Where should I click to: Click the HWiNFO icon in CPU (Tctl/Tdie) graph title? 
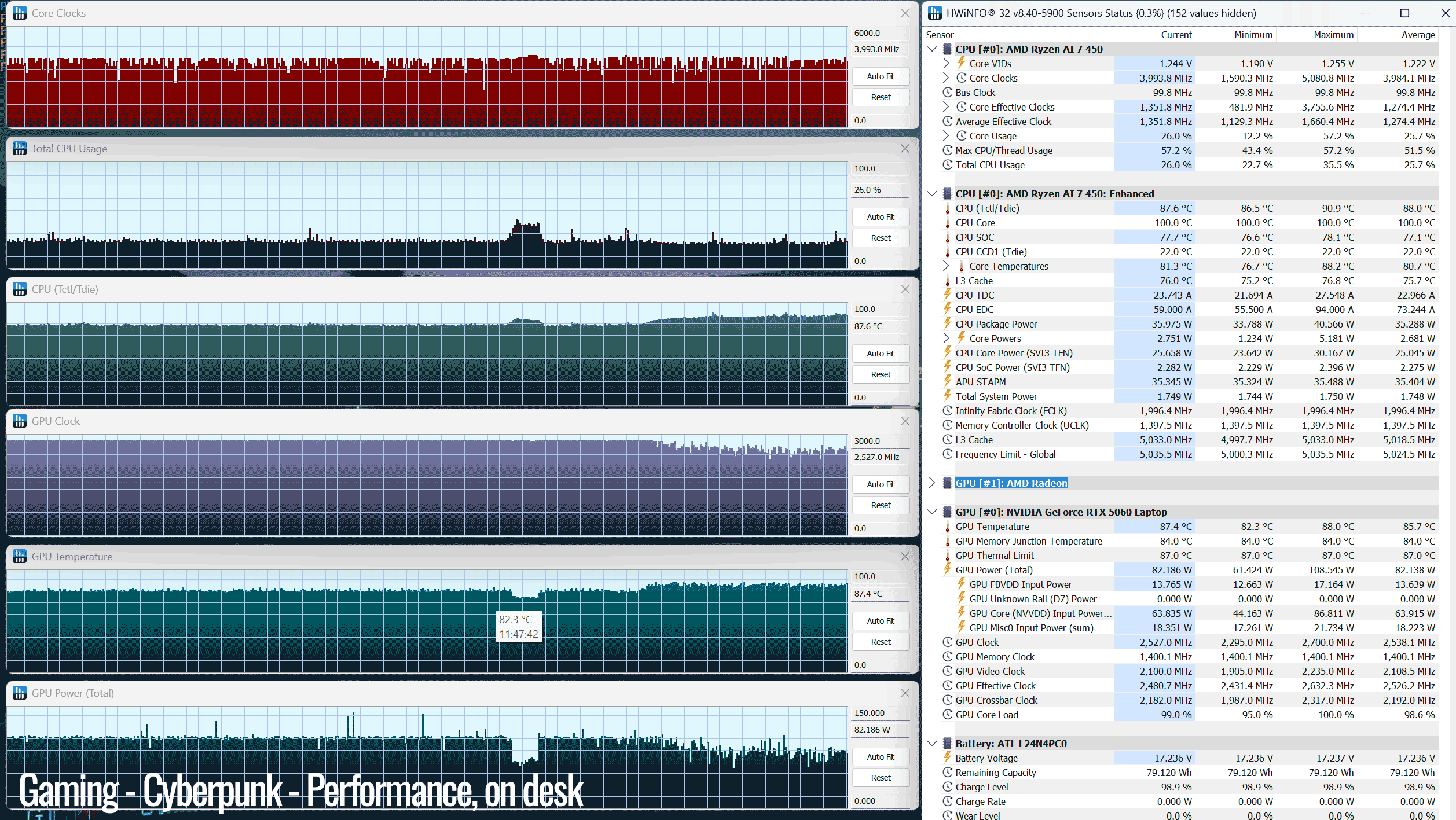[x=20, y=289]
